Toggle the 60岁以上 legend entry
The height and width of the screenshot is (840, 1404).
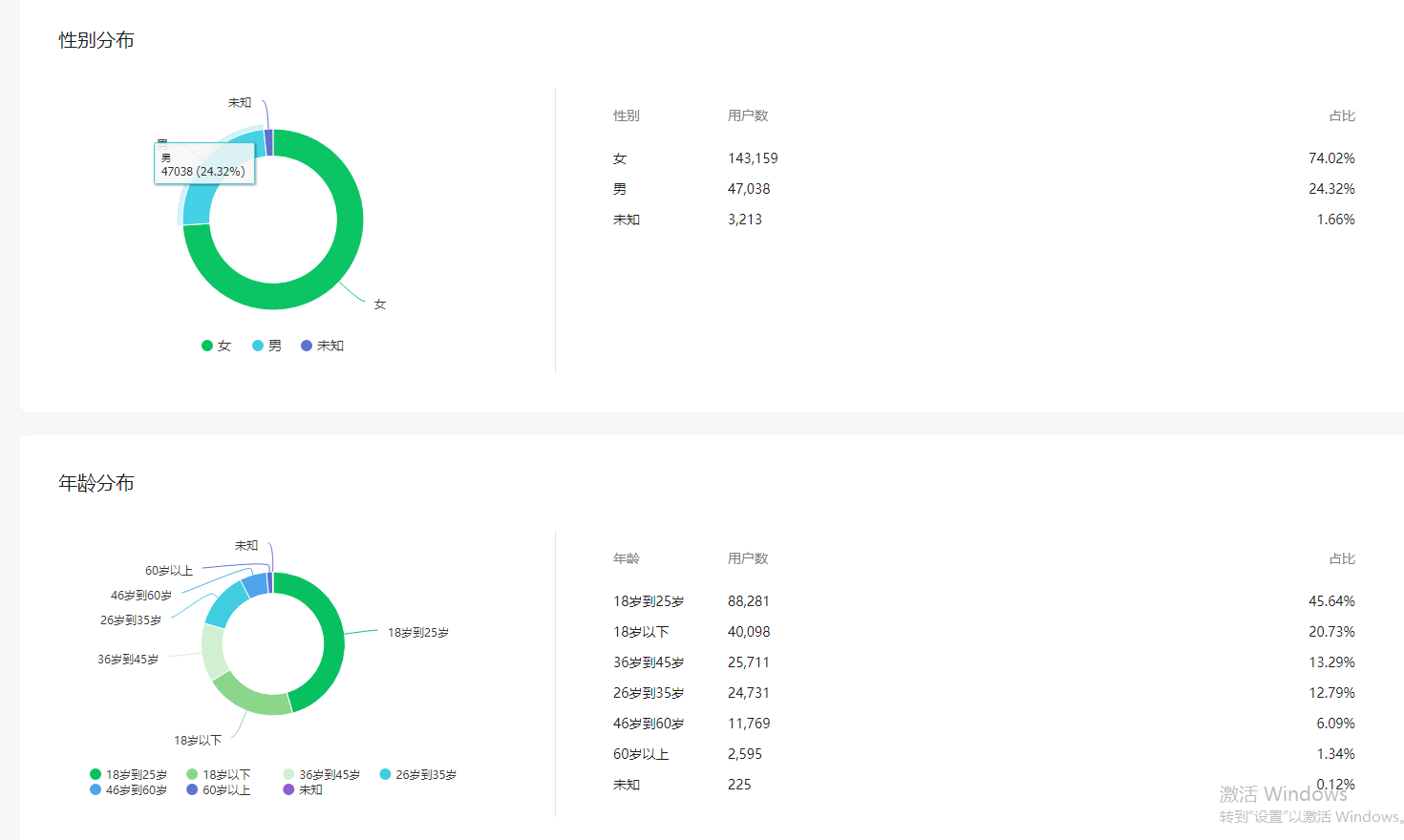point(219,790)
